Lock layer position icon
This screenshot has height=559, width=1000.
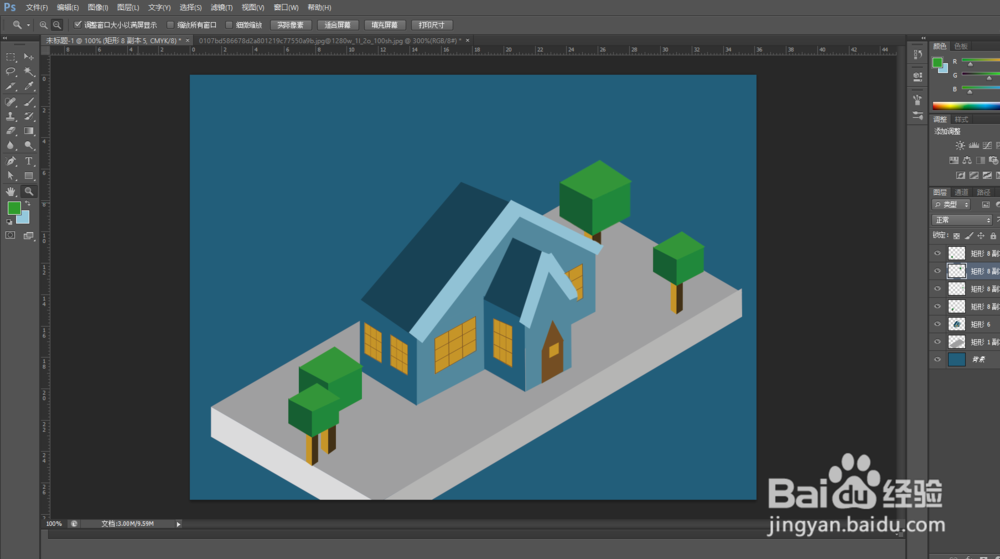(981, 236)
